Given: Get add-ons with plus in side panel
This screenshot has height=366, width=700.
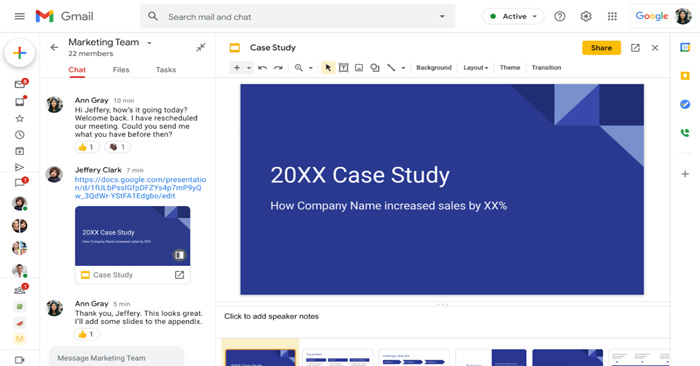Looking at the screenshot, I should 685,174.
